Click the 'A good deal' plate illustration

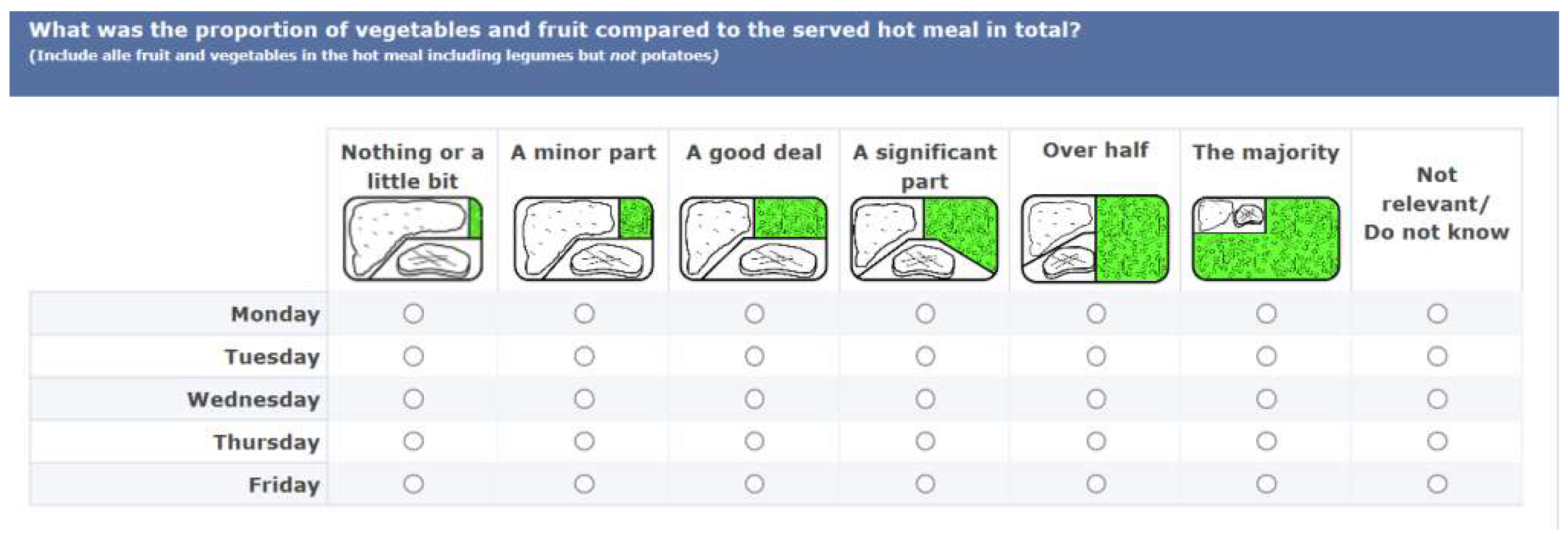click(753, 238)
